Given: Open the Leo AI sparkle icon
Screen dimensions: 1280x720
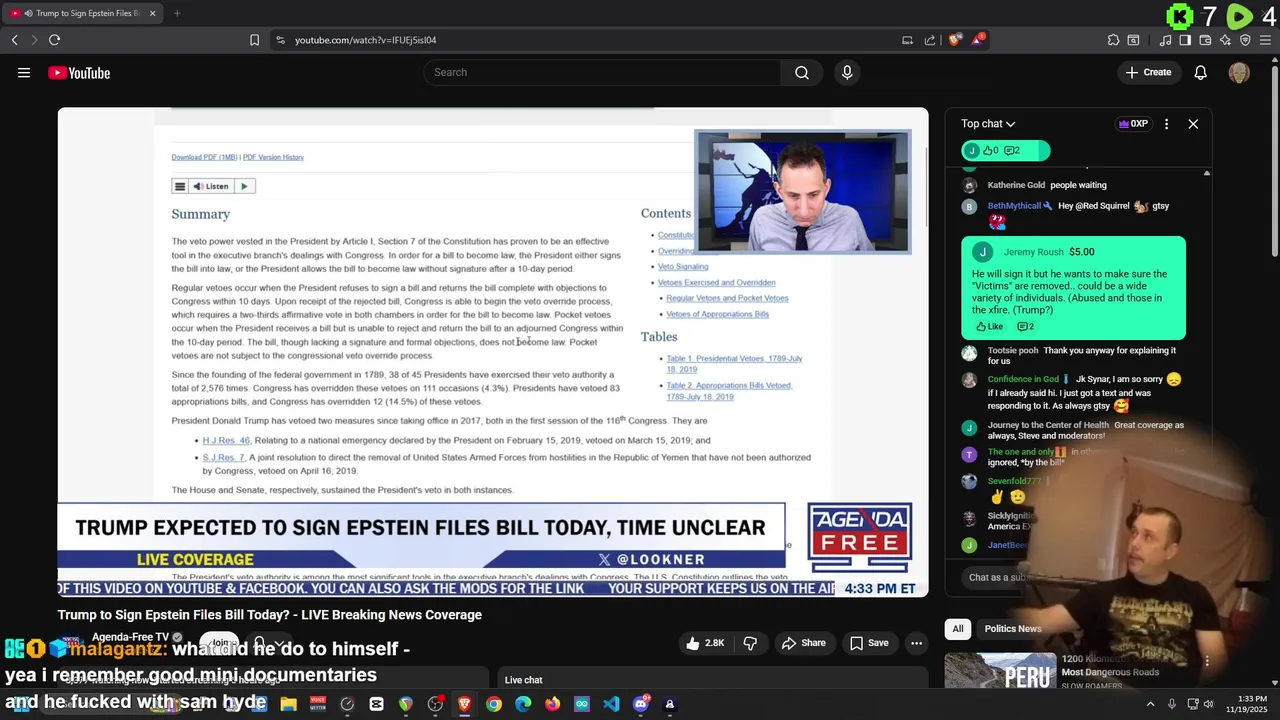Looking at the screenshot, I should point(1225,40).
